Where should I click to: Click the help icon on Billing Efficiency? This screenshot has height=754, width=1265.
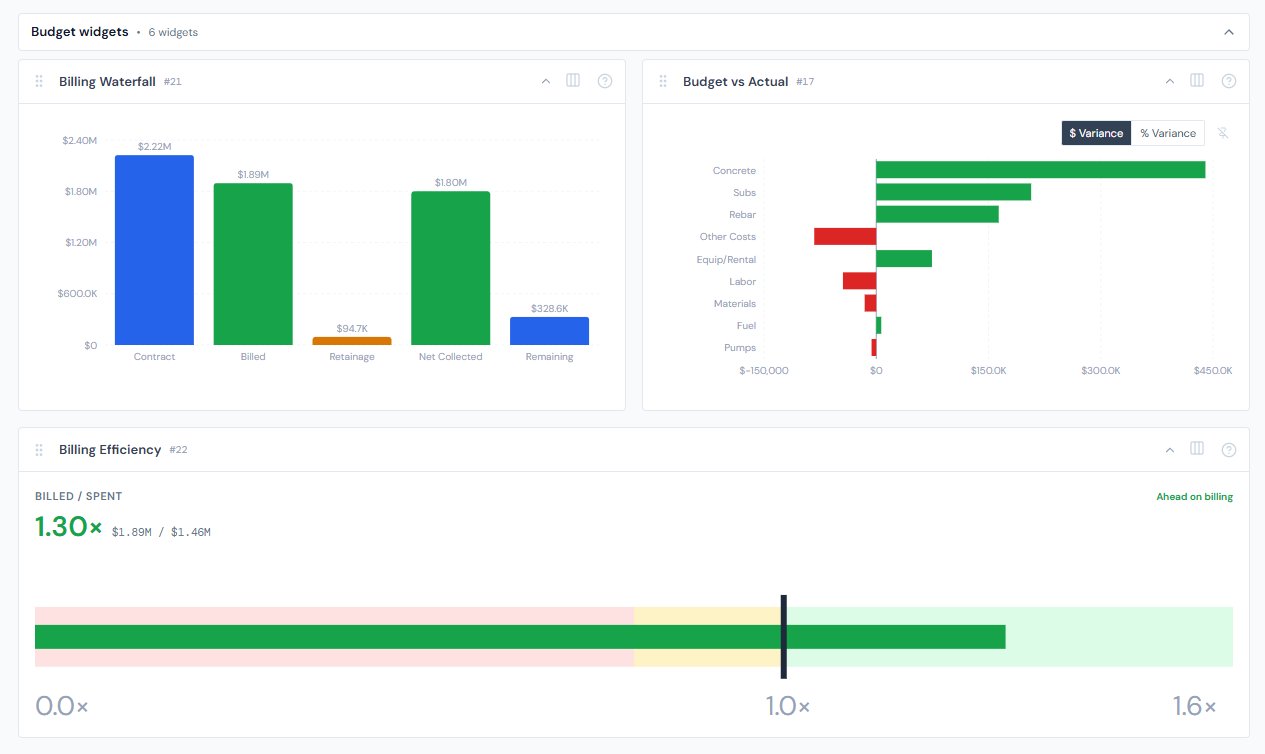click(x=1229, y=449)
